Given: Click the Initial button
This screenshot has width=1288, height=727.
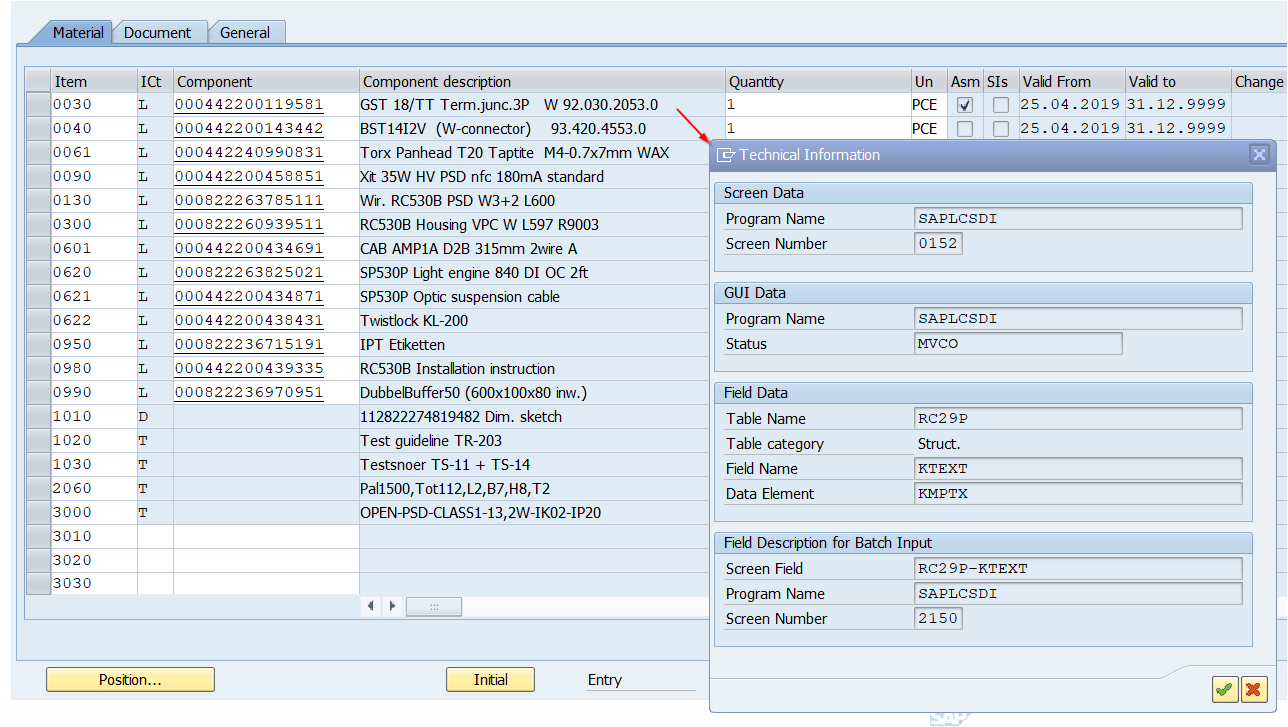Looking at the screenshot, I should tap(489, 679).
